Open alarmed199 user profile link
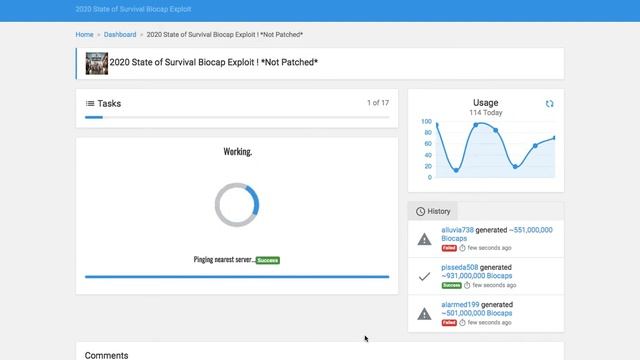 click(x=460, y=304)
